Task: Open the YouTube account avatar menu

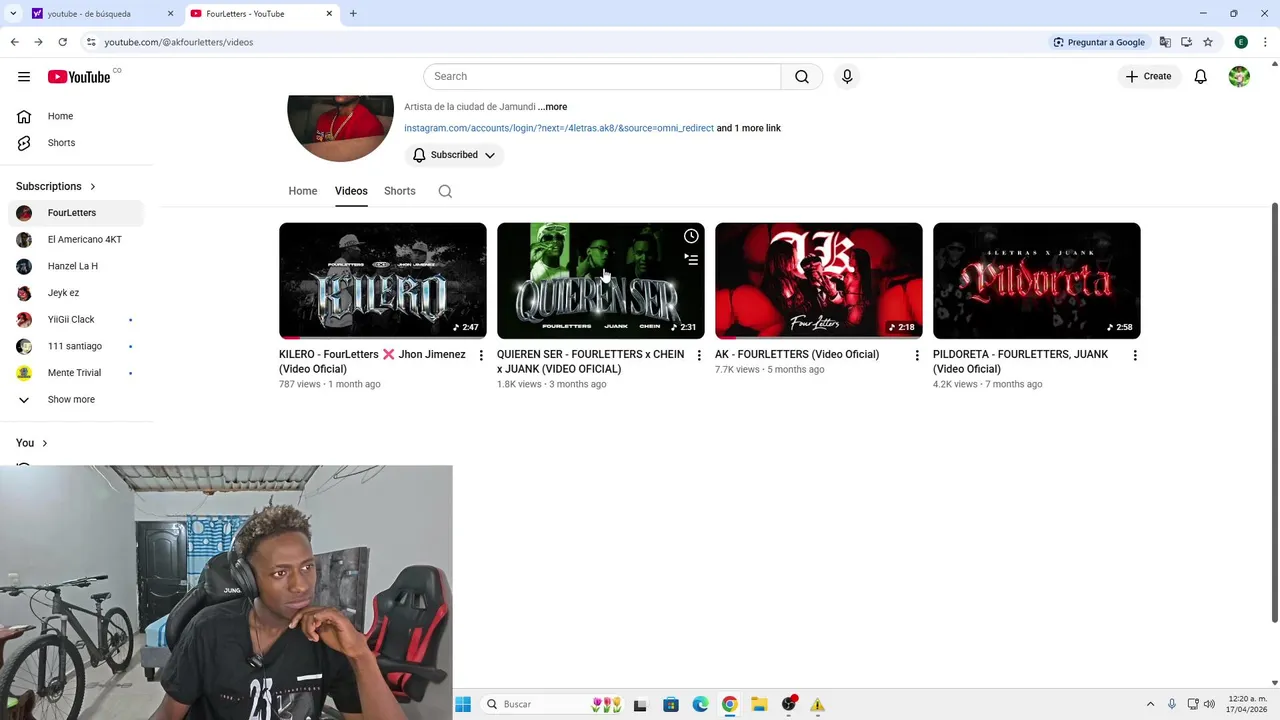Action: click(1239, 76)
